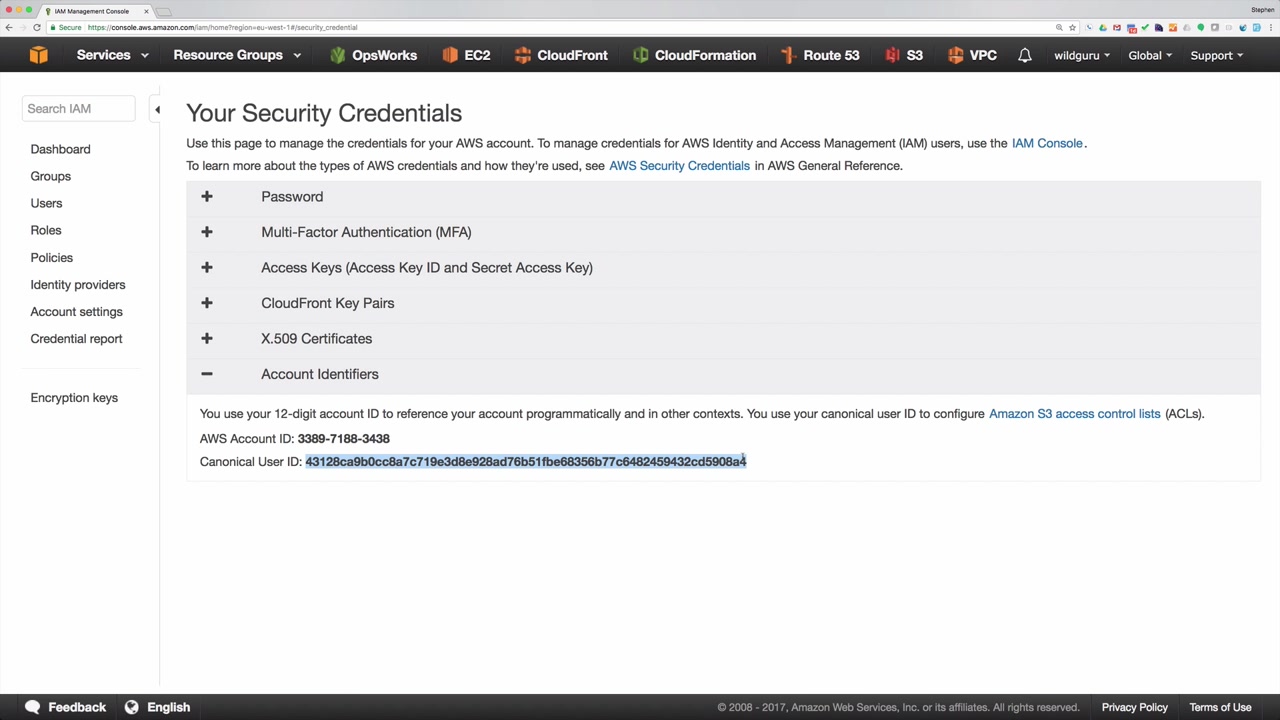Select Policies in the IAM sidebar

51,257
